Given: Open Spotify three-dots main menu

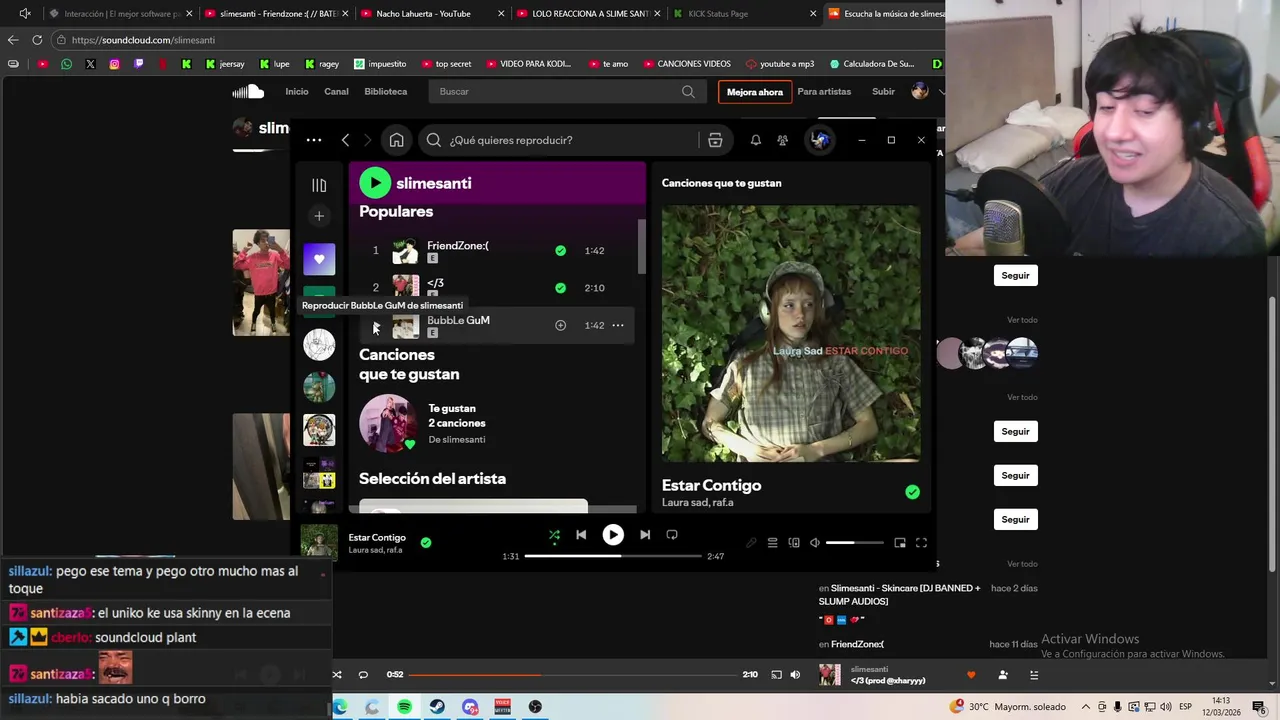Looking at the screenshot, I should pyautogui.click(x=314, y=140).
